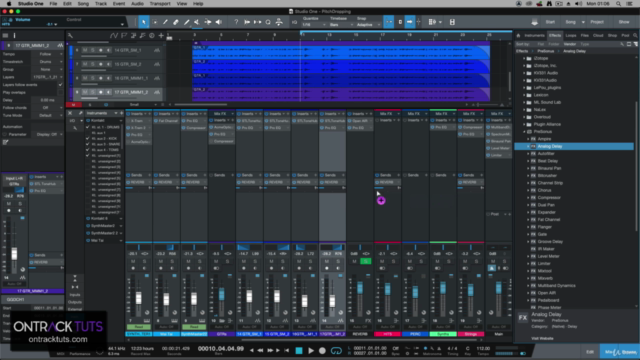Select the Eraser tool
The image size is (640, 360).
[176, 22]
